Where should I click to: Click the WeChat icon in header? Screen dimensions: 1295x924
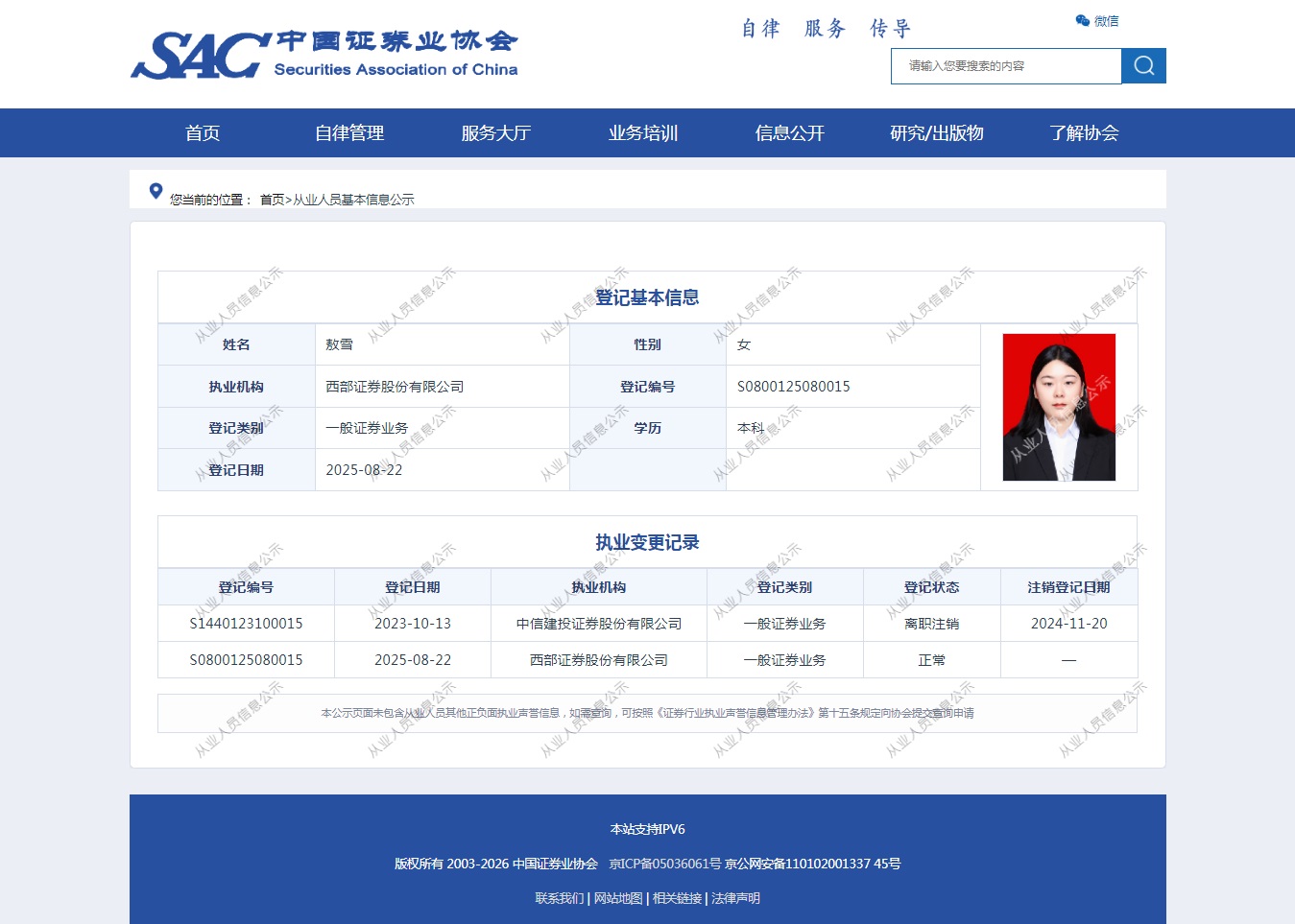1083,21
